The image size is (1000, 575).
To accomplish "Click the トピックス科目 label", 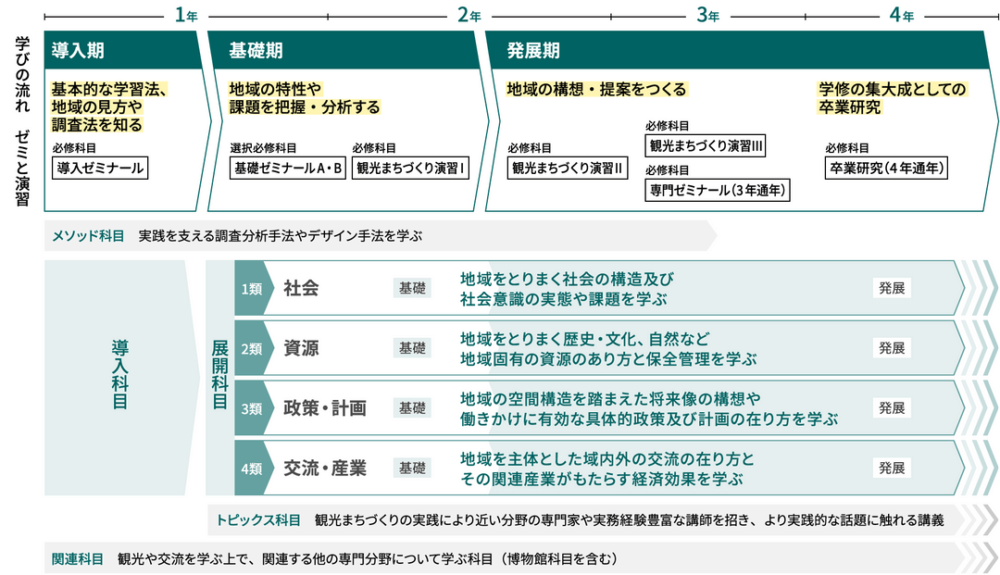I will (258, 520).
